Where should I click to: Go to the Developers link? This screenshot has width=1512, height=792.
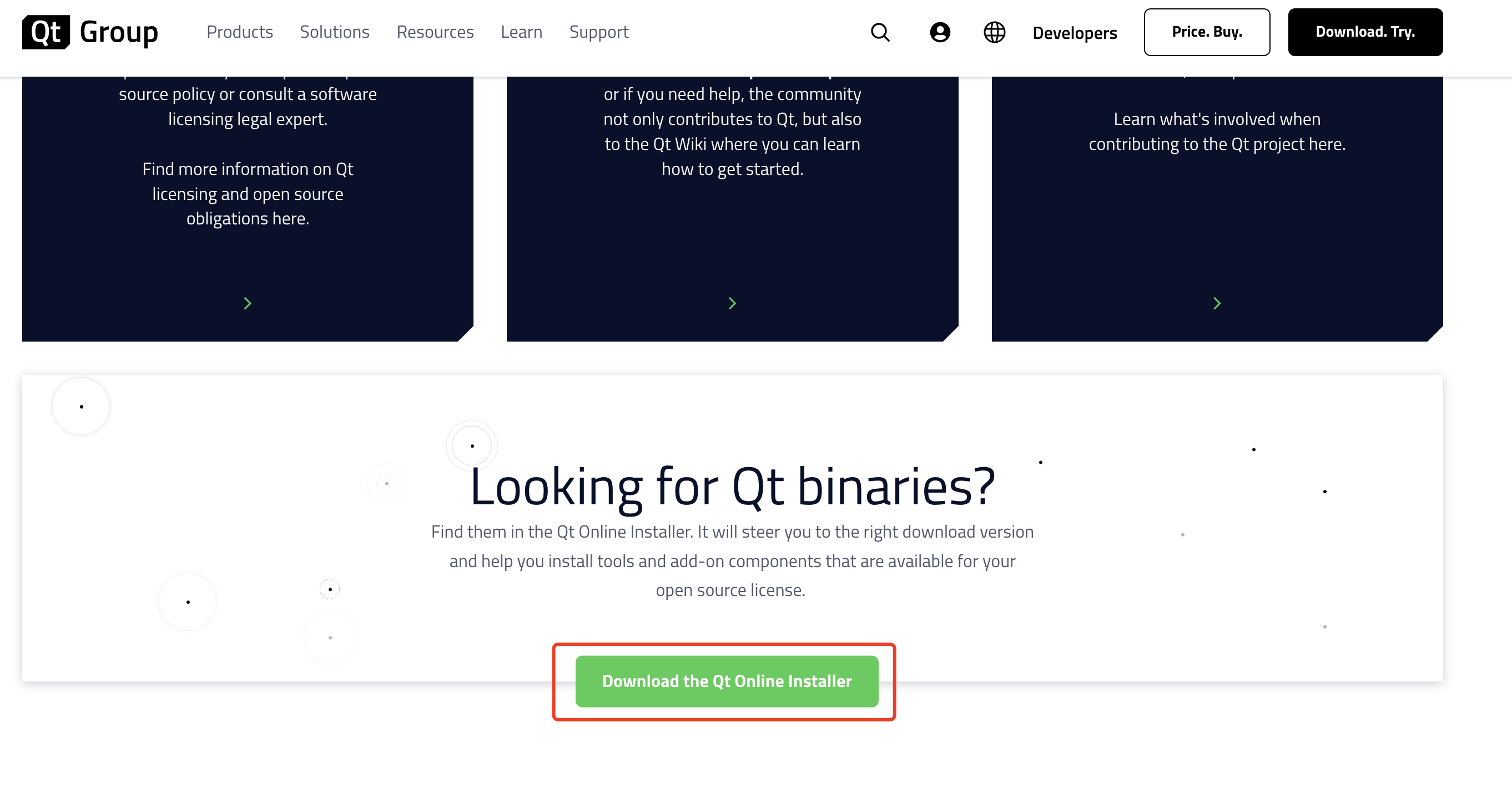[x=1075, y=33]
